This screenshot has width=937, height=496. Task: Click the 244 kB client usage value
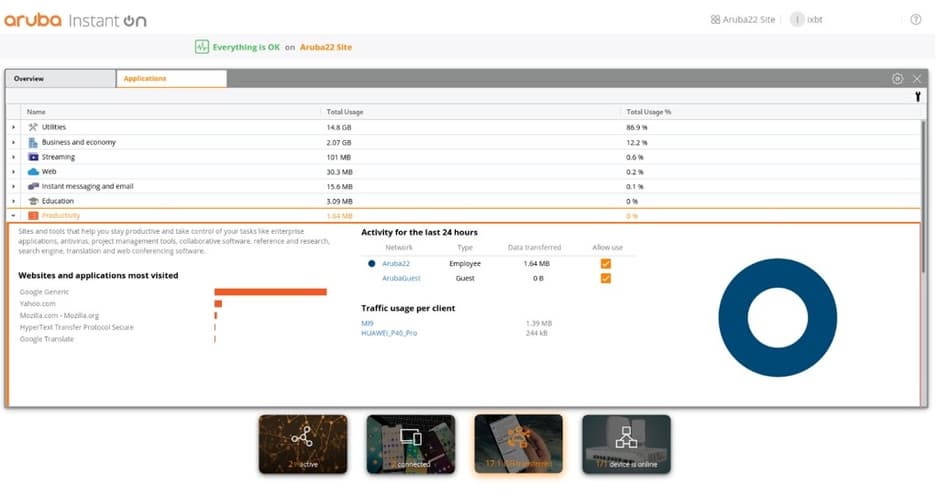tap(536, 333)
